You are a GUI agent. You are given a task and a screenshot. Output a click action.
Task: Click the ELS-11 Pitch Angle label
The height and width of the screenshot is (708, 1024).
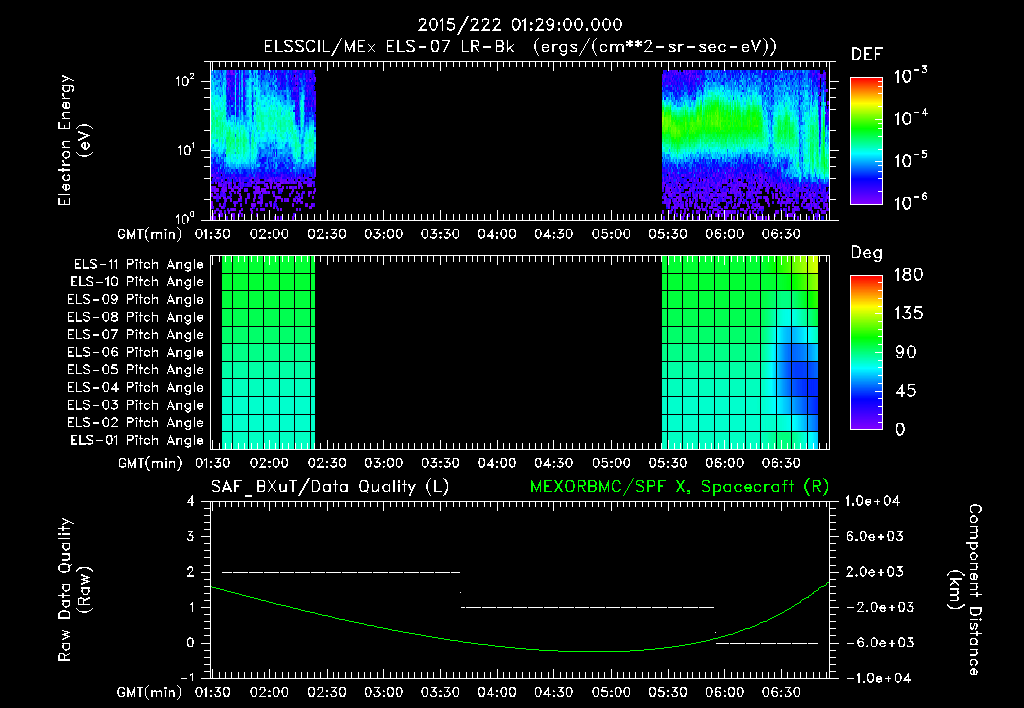[138, 265]
